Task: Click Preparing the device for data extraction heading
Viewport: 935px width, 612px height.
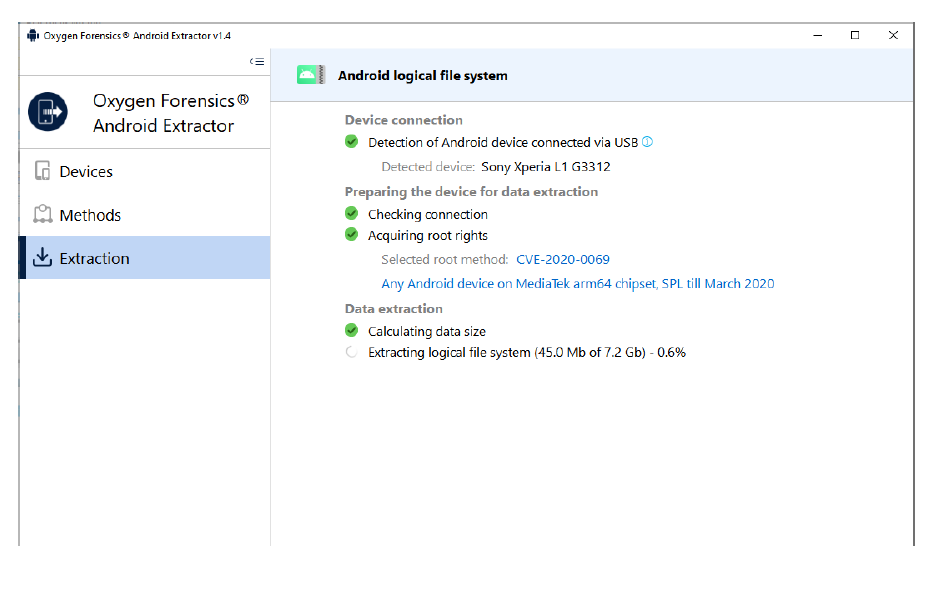Action: point(471,191)
